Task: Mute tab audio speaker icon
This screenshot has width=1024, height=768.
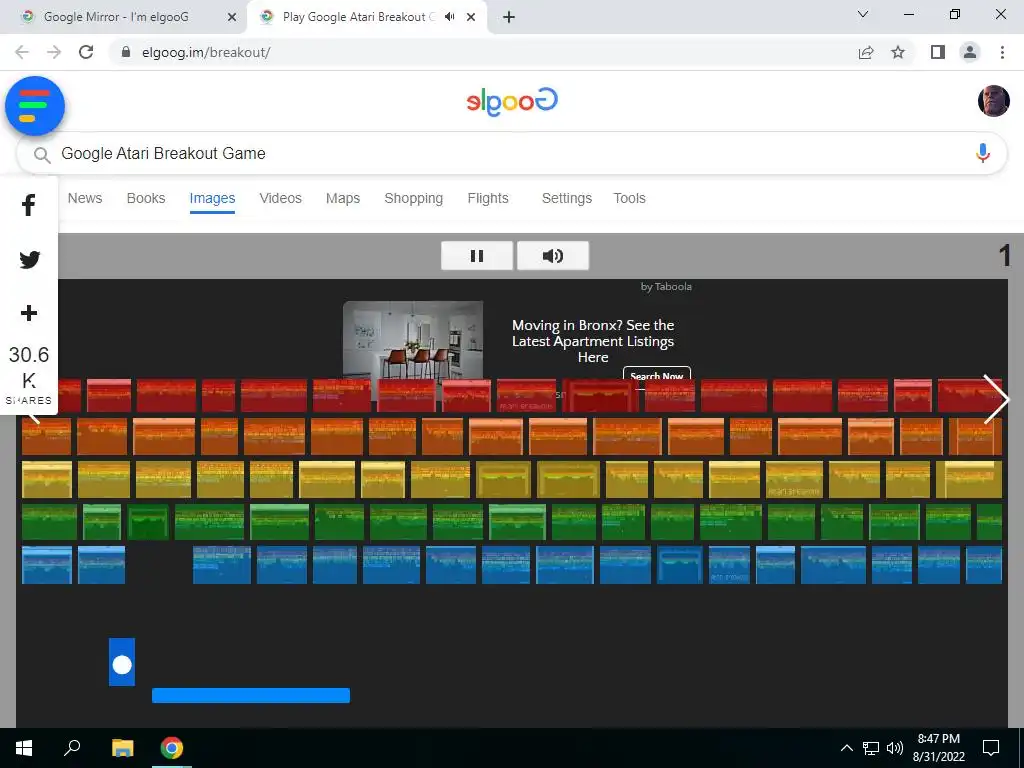Action: click(x=449, y=17)
